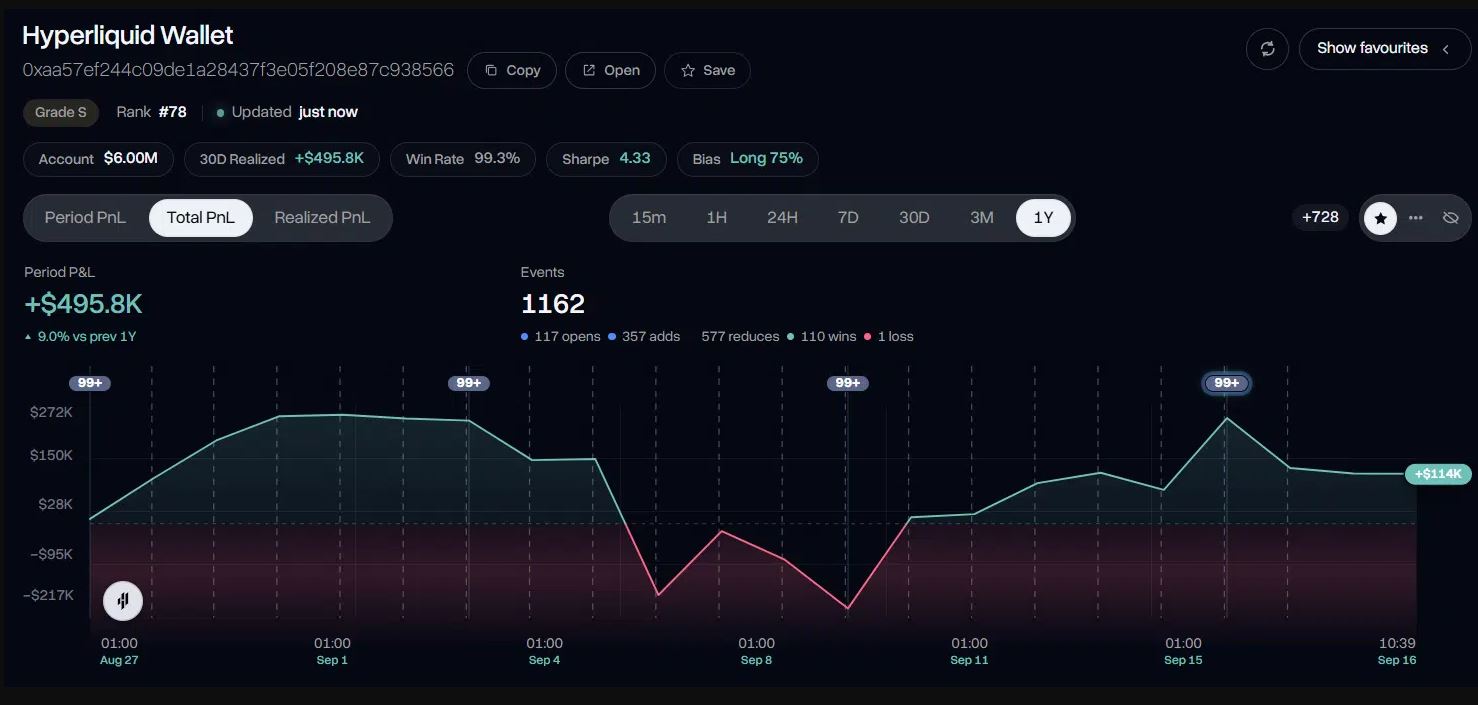Select the 3M timeframe
Screen dimensions: 1478x705
coord(982,217)
